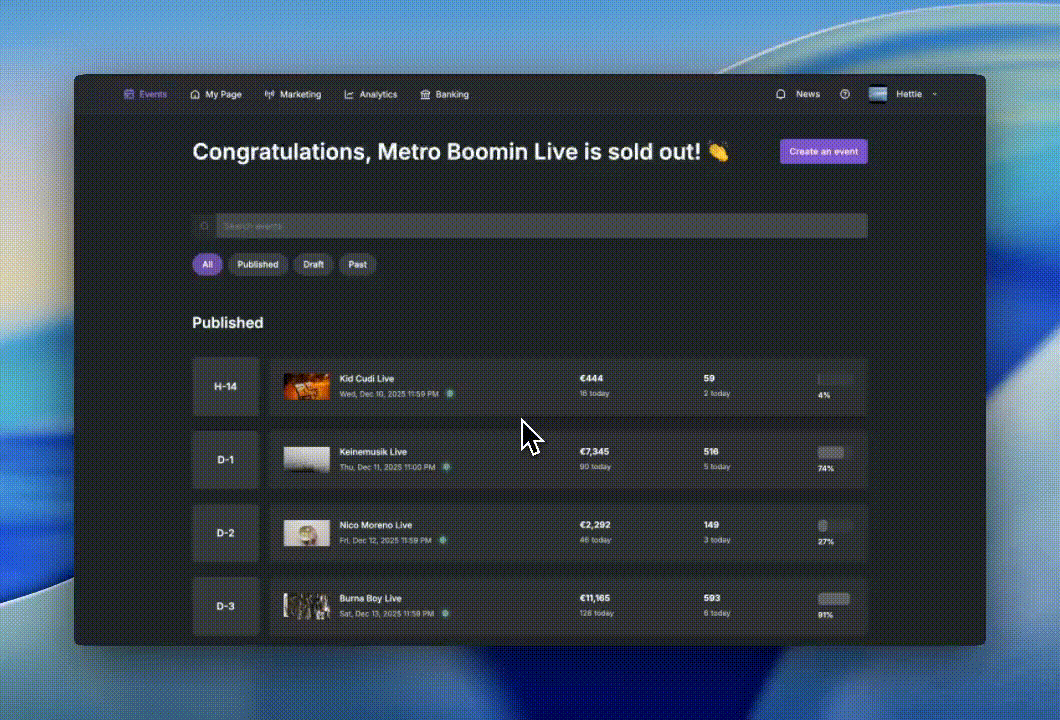Image resolution: width=1060 pixels, height=720 pixels.
Task: Click Hettie's profile avatar
Action: [877, 95]
